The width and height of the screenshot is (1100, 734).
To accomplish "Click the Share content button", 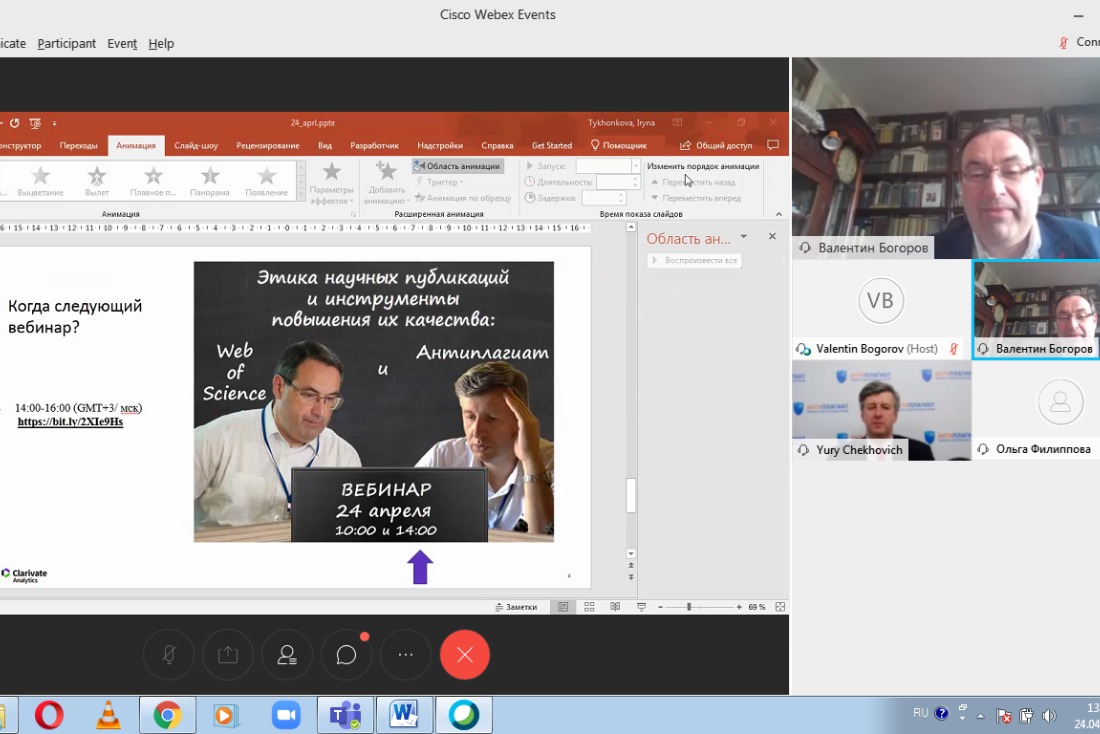I will [x=228, y=655].
